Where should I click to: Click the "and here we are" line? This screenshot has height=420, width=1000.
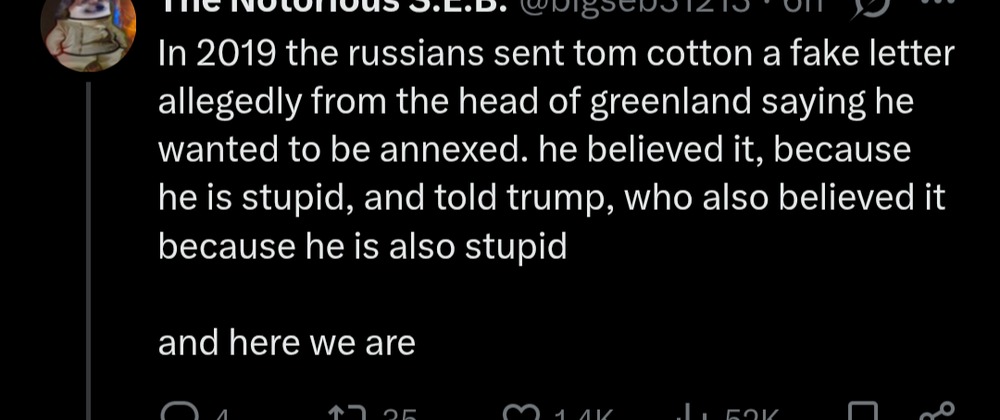[287, 343]
